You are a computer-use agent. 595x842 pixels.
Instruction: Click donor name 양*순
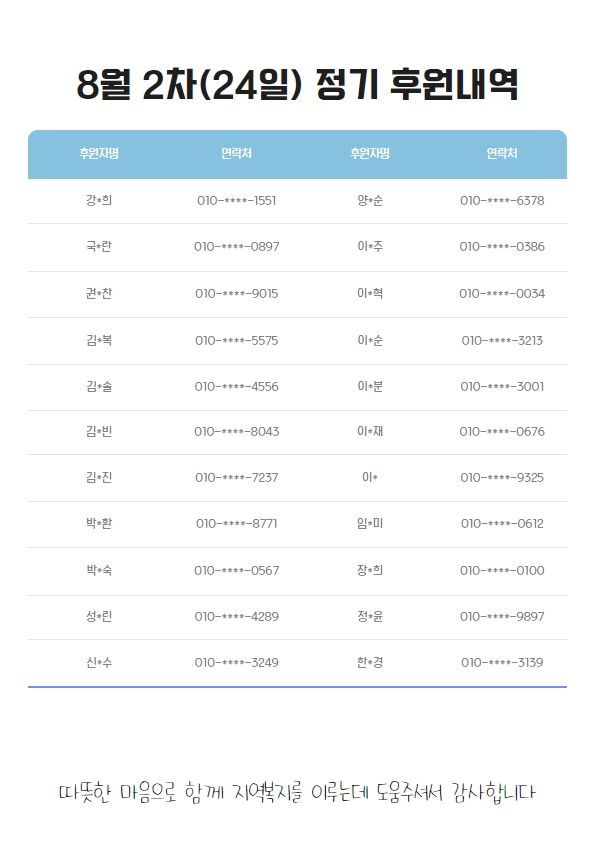(370, 200)
